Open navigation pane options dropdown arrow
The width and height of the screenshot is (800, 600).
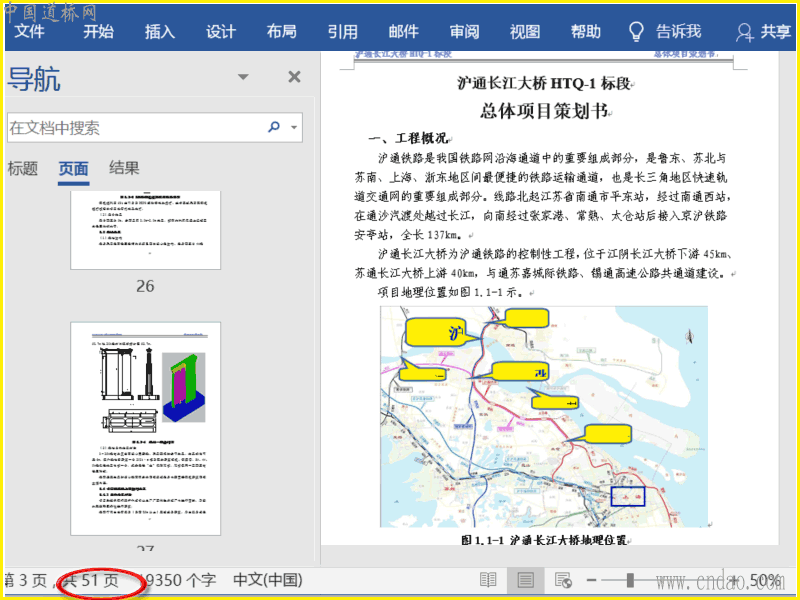click(243, 78)
